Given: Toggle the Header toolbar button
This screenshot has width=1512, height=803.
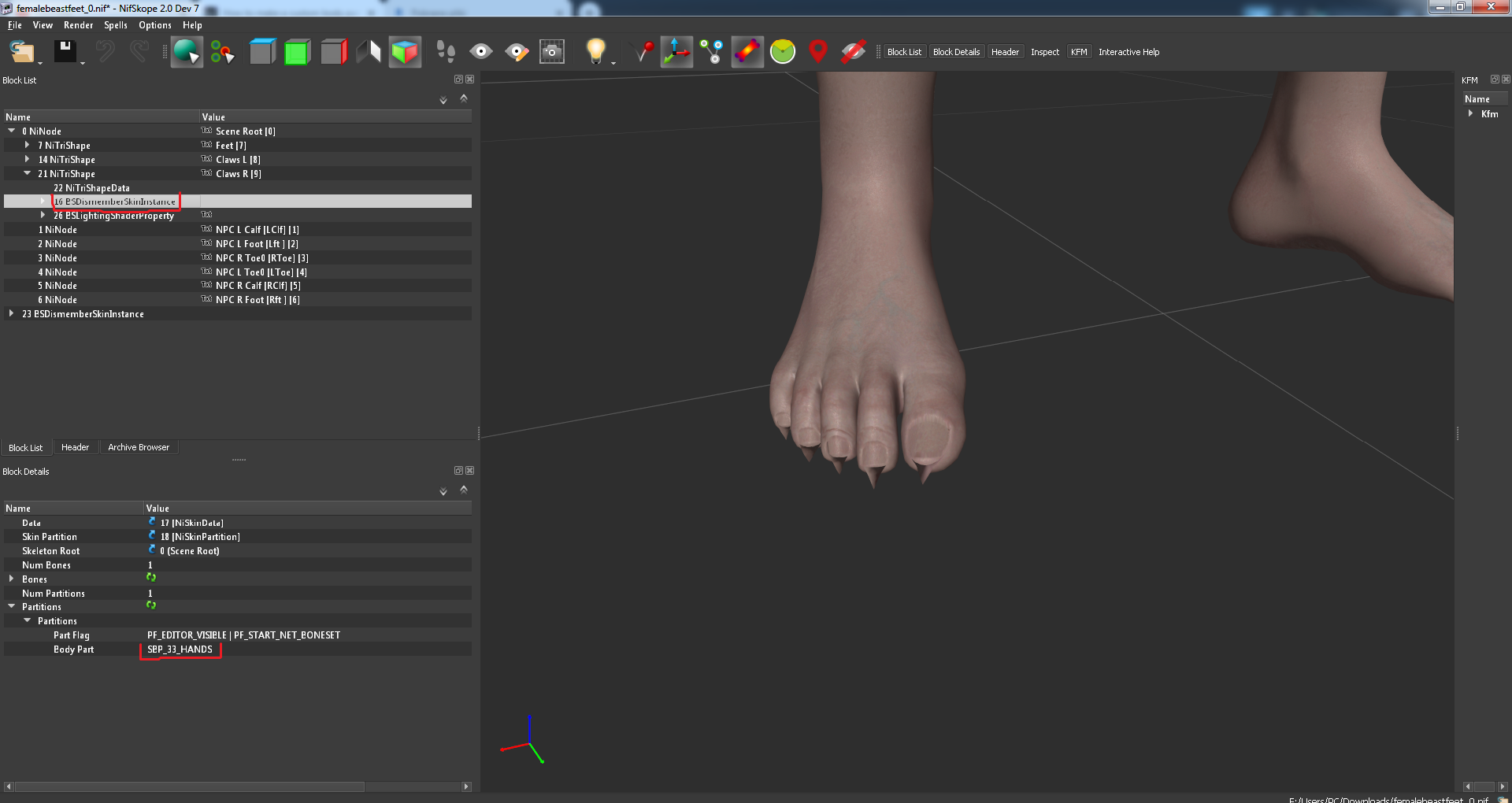Looking at the screenshot, I should (1005, 52).
